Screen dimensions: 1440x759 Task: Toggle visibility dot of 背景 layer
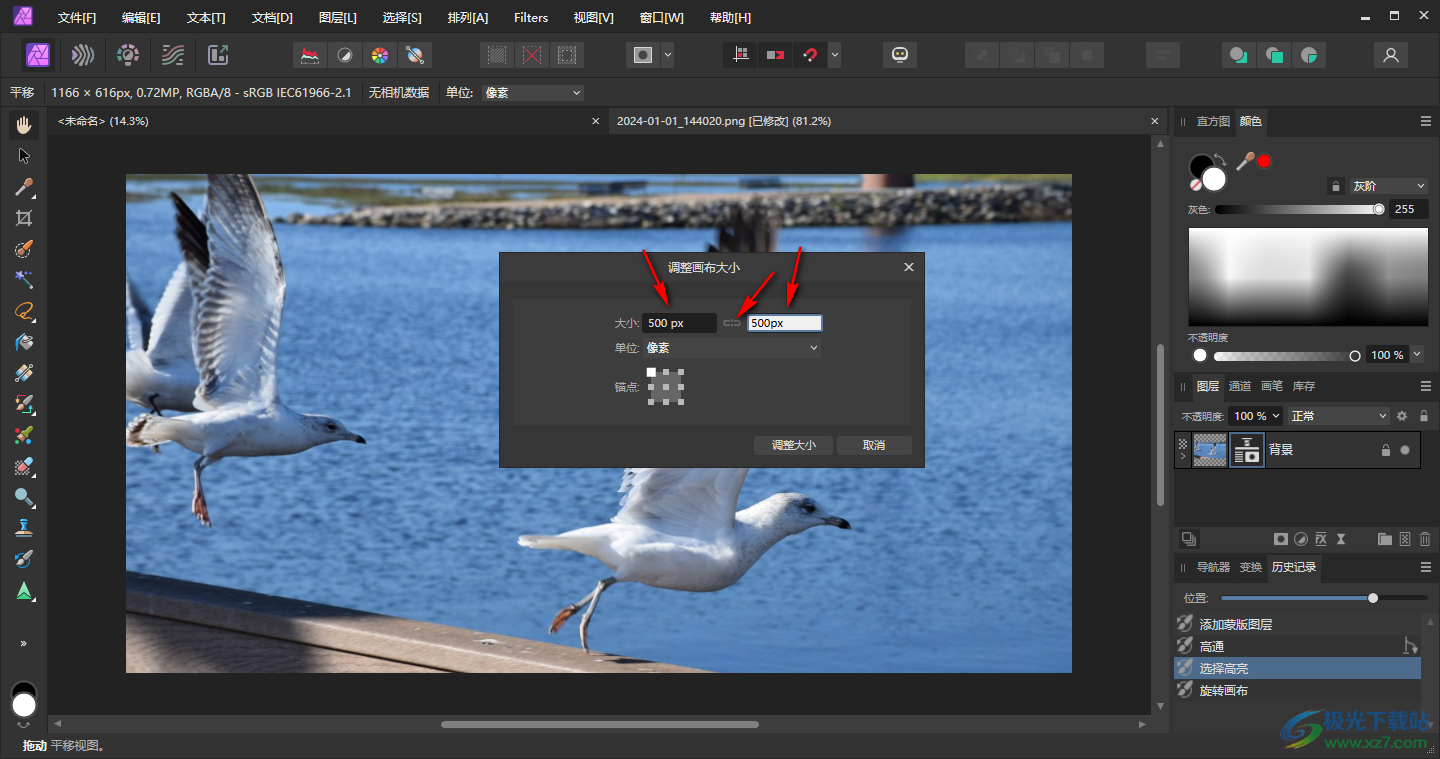click(x=1405, y=450)
